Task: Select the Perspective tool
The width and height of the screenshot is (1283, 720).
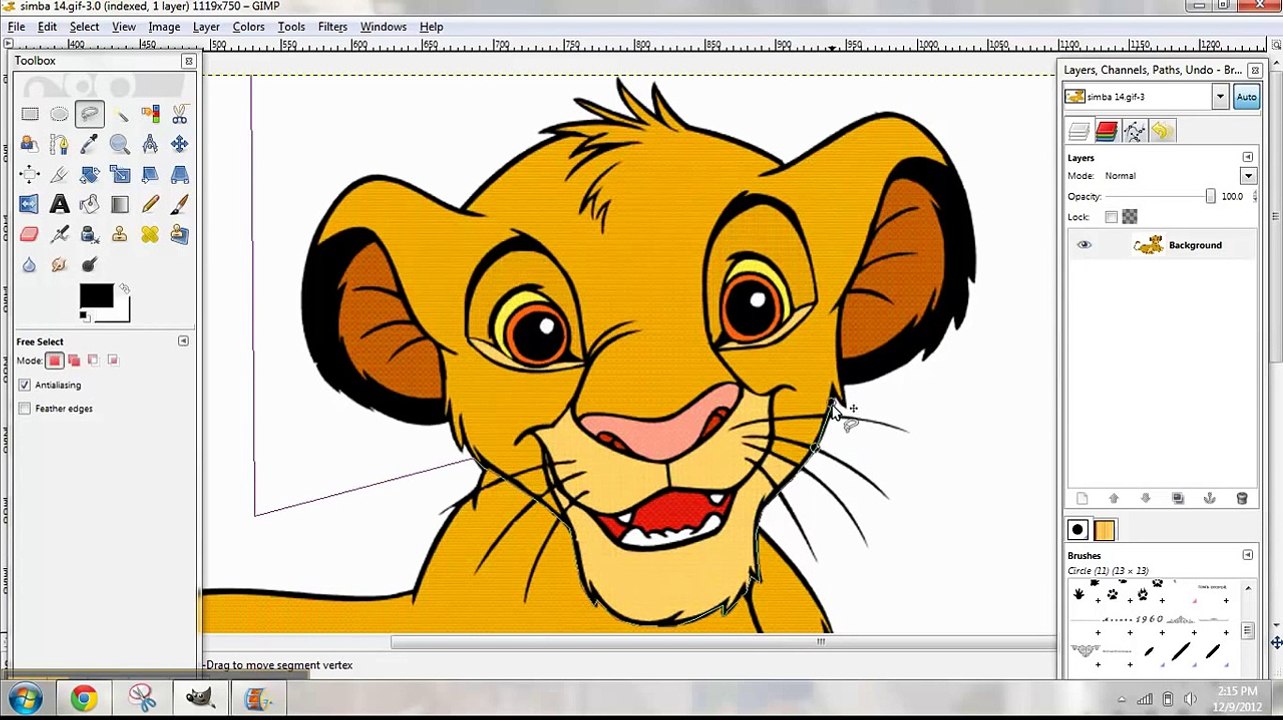Action: point(179,175)
